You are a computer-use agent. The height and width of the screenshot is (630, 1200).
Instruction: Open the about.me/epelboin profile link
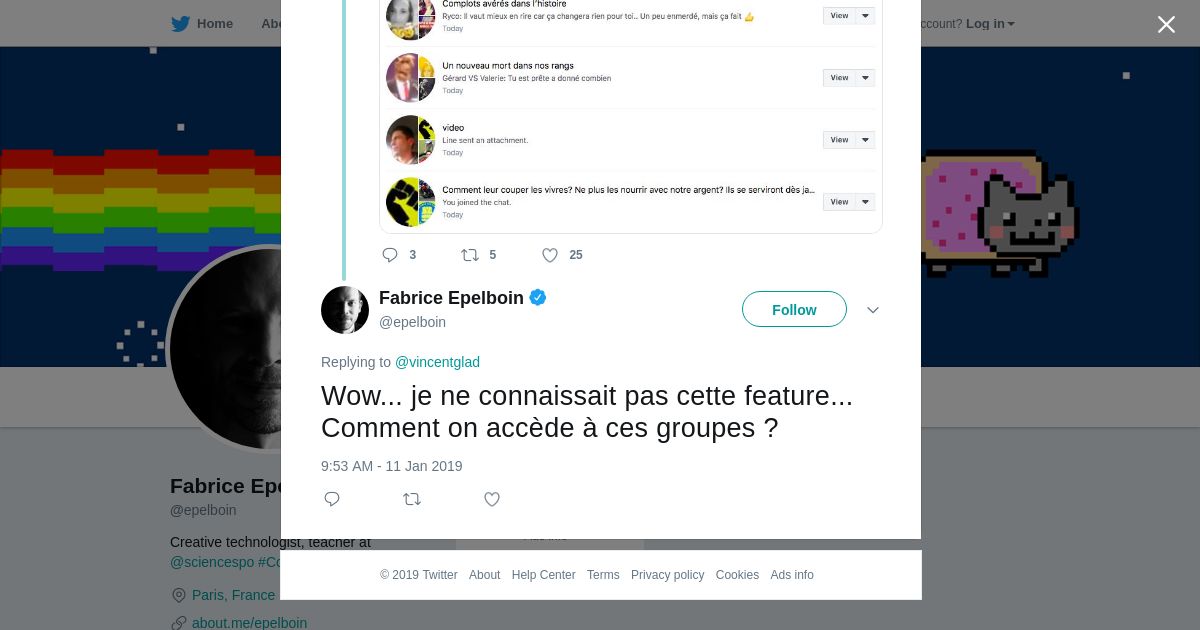pyautogui.click(x=249, y=623)
